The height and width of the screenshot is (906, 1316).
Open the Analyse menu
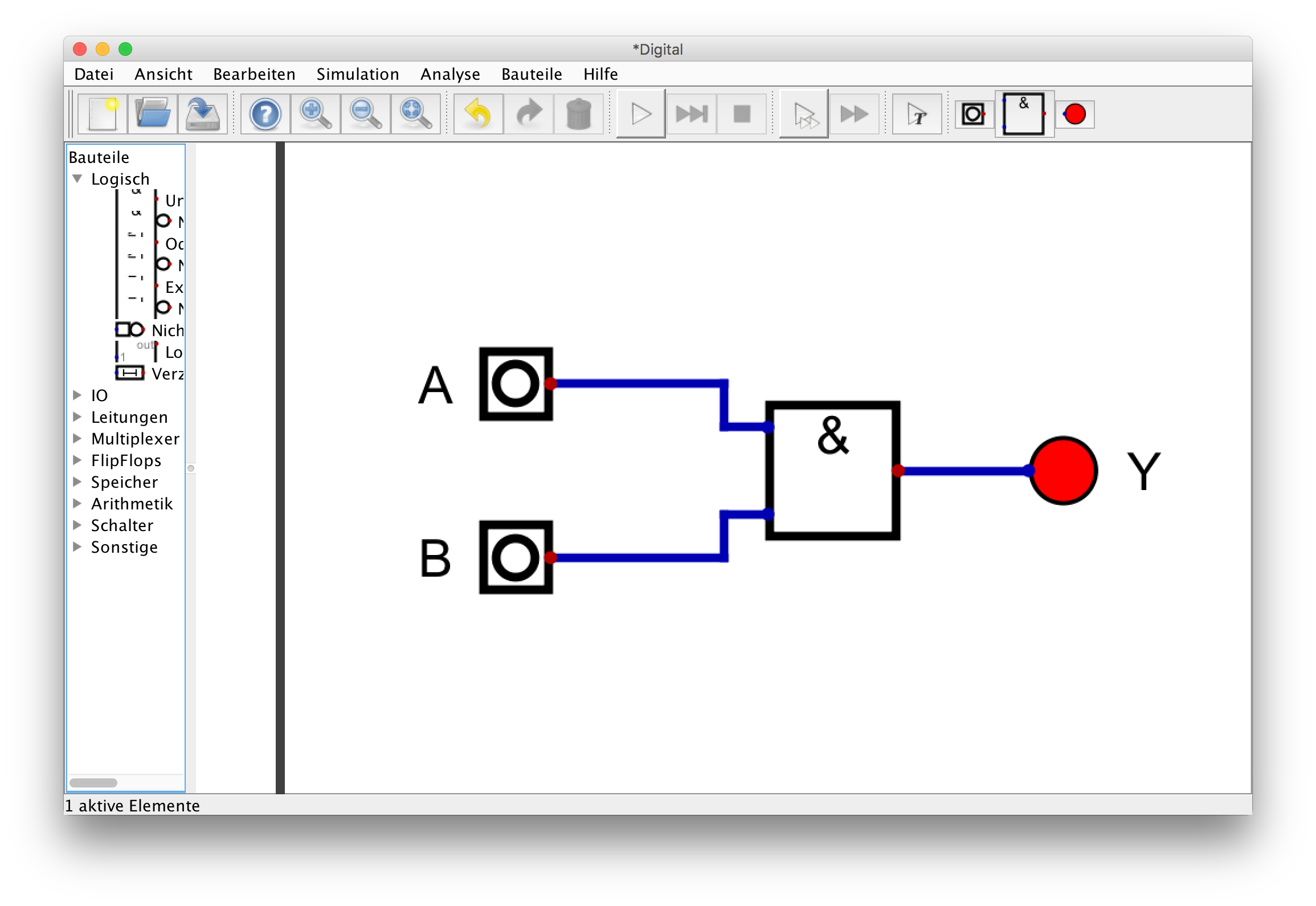pos(450,74)
